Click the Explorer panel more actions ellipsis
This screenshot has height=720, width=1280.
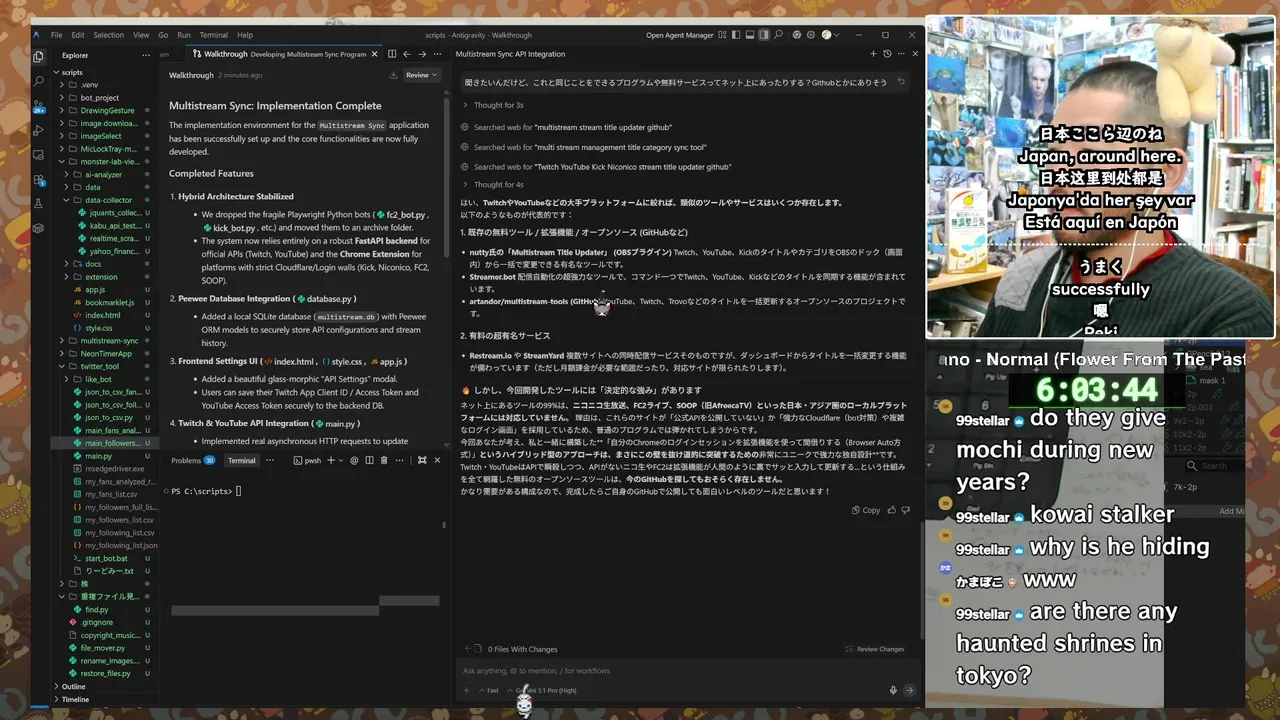point(146,55)
